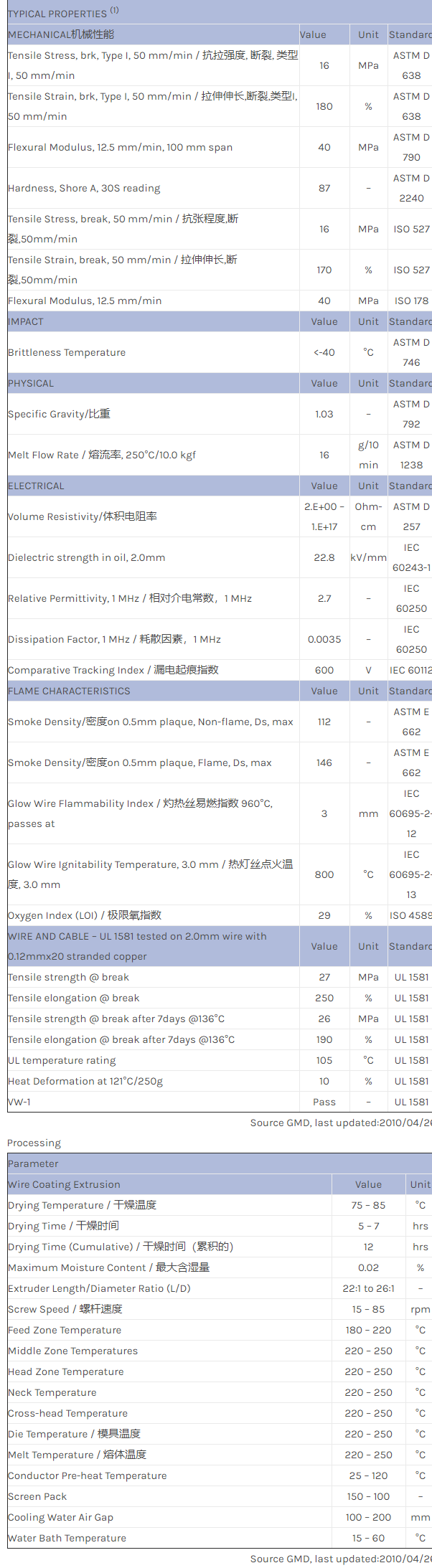This screenshot has height=1568, width=432.
Task: Click the Melt Flow Rate row label
Action: [x=102, y=455]
